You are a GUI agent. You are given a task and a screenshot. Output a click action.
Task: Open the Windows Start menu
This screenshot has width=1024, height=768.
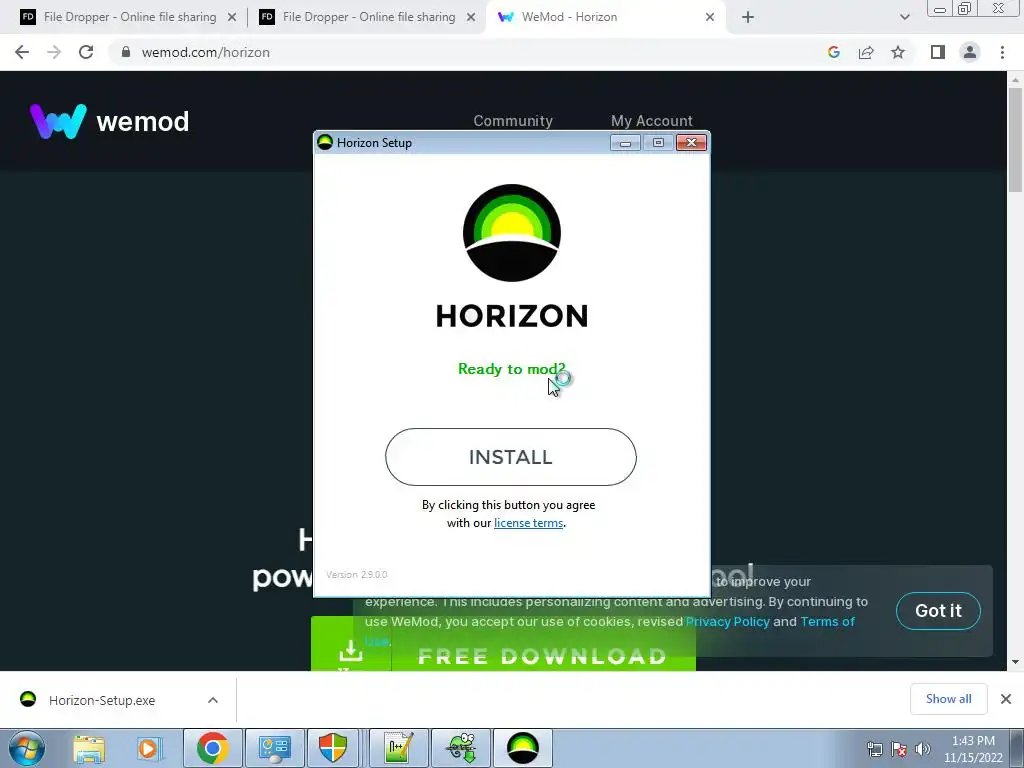(26, 748)
